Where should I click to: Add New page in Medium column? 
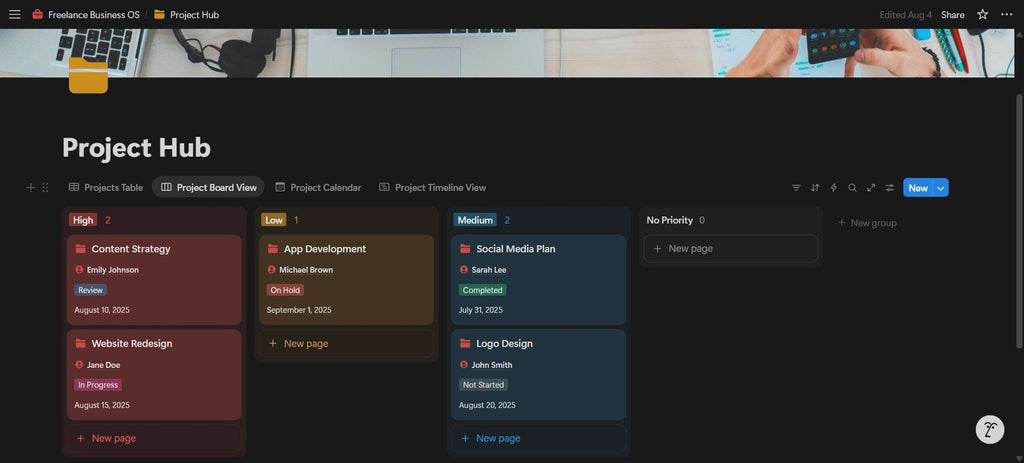pos(539,438)
